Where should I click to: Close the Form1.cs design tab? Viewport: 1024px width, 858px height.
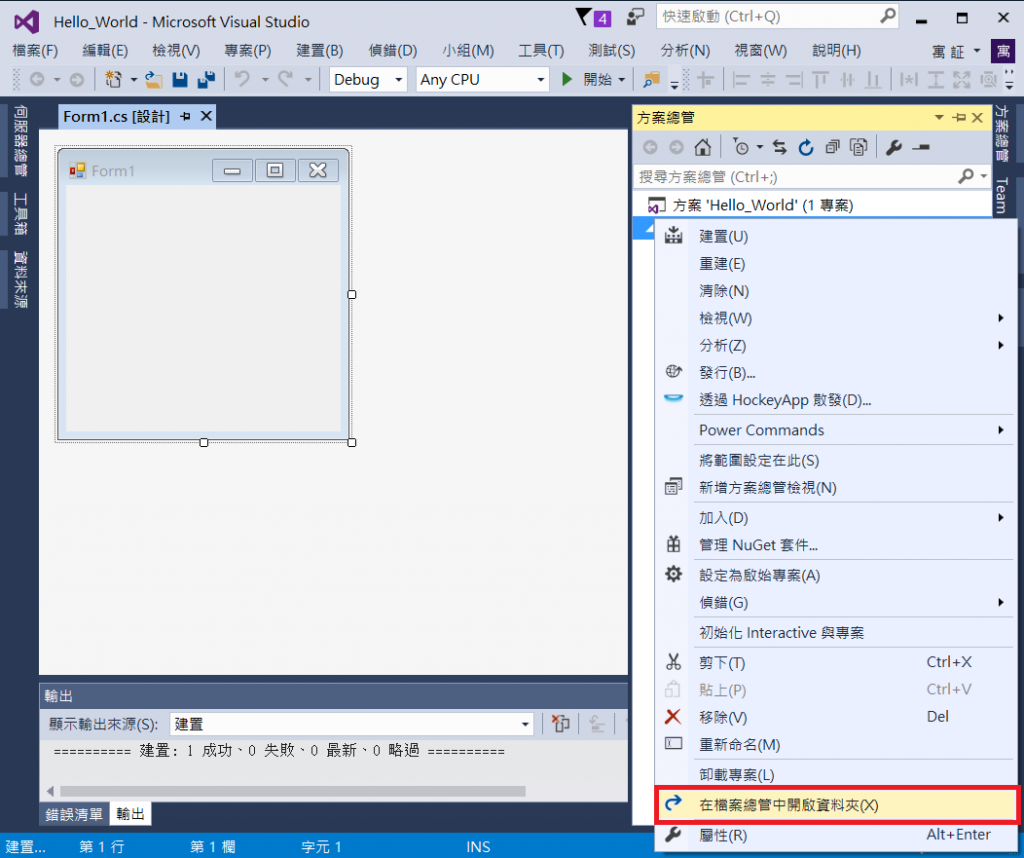206,116
